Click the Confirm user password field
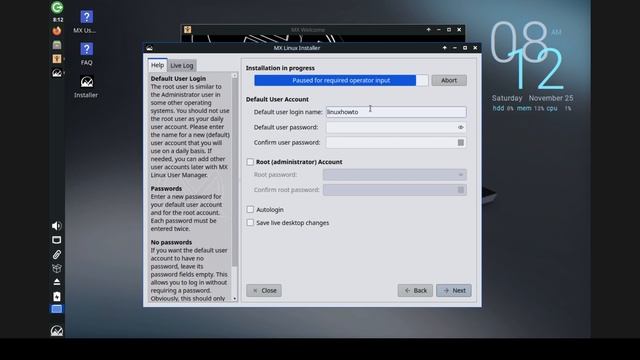The height and width of the screenshot is (360, 640). [396, 142]
